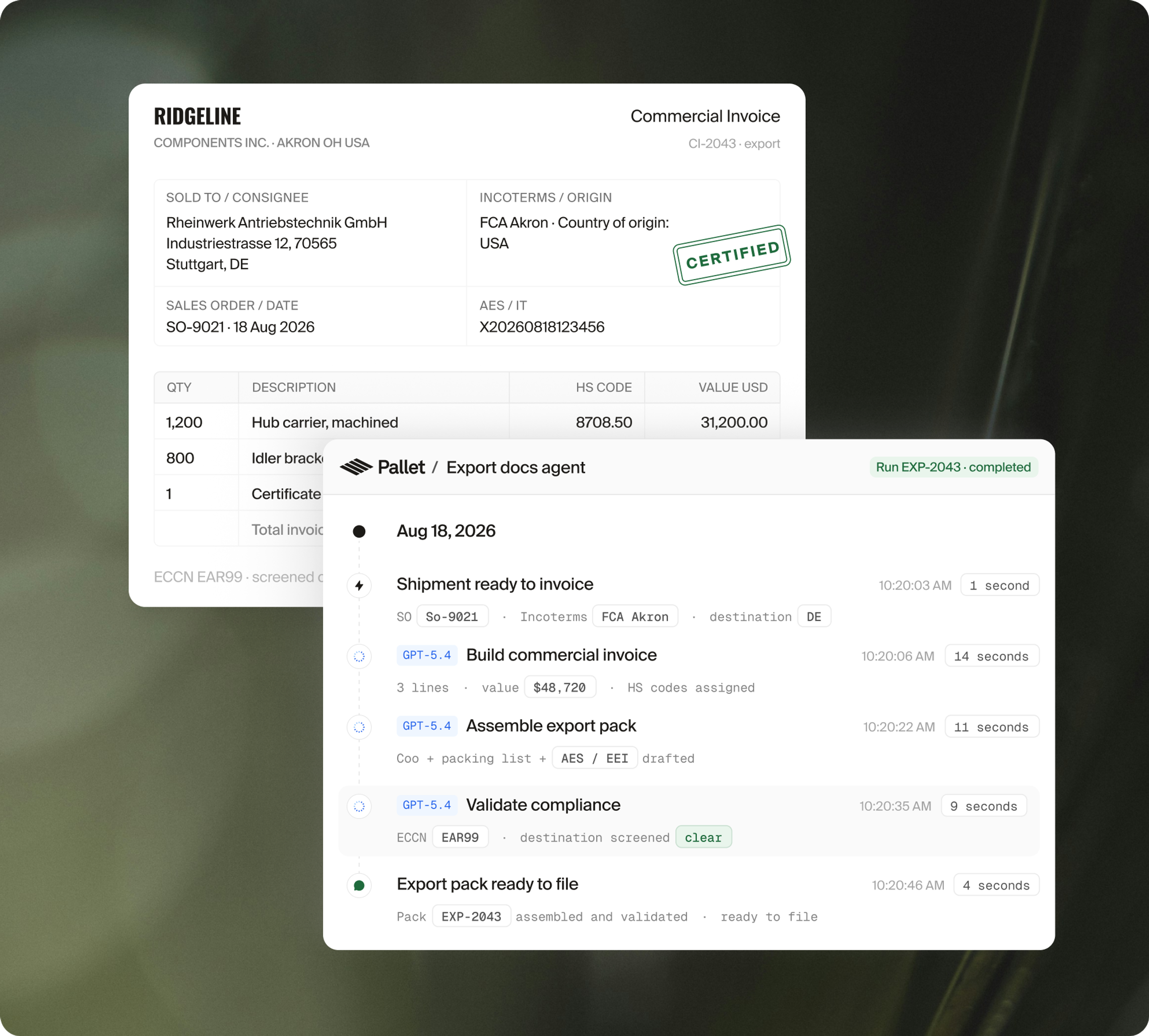This screenshot has width=1149, height=1036.
Task: Click the SOLD TO / CONSIGNEE label
Action: tap(237, 198)
